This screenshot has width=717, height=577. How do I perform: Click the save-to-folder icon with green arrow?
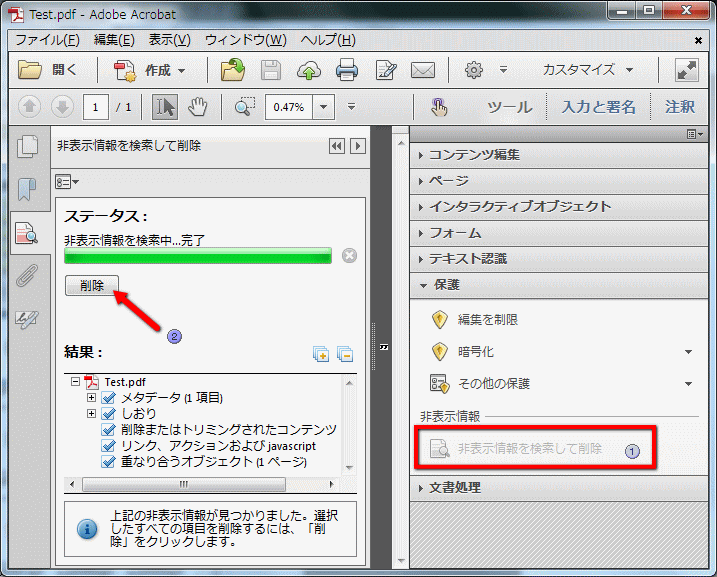233,70
